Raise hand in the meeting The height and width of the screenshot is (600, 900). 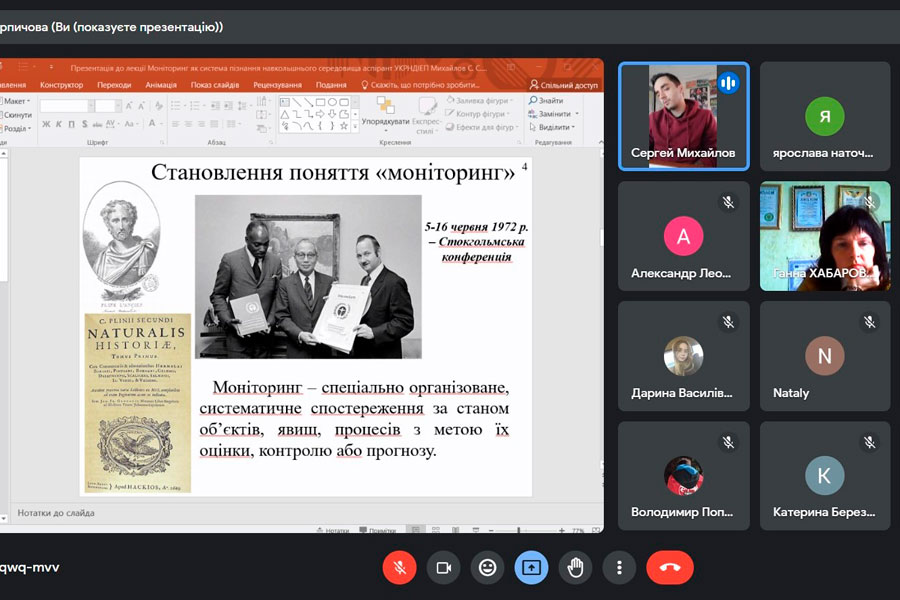click(575, 567)
